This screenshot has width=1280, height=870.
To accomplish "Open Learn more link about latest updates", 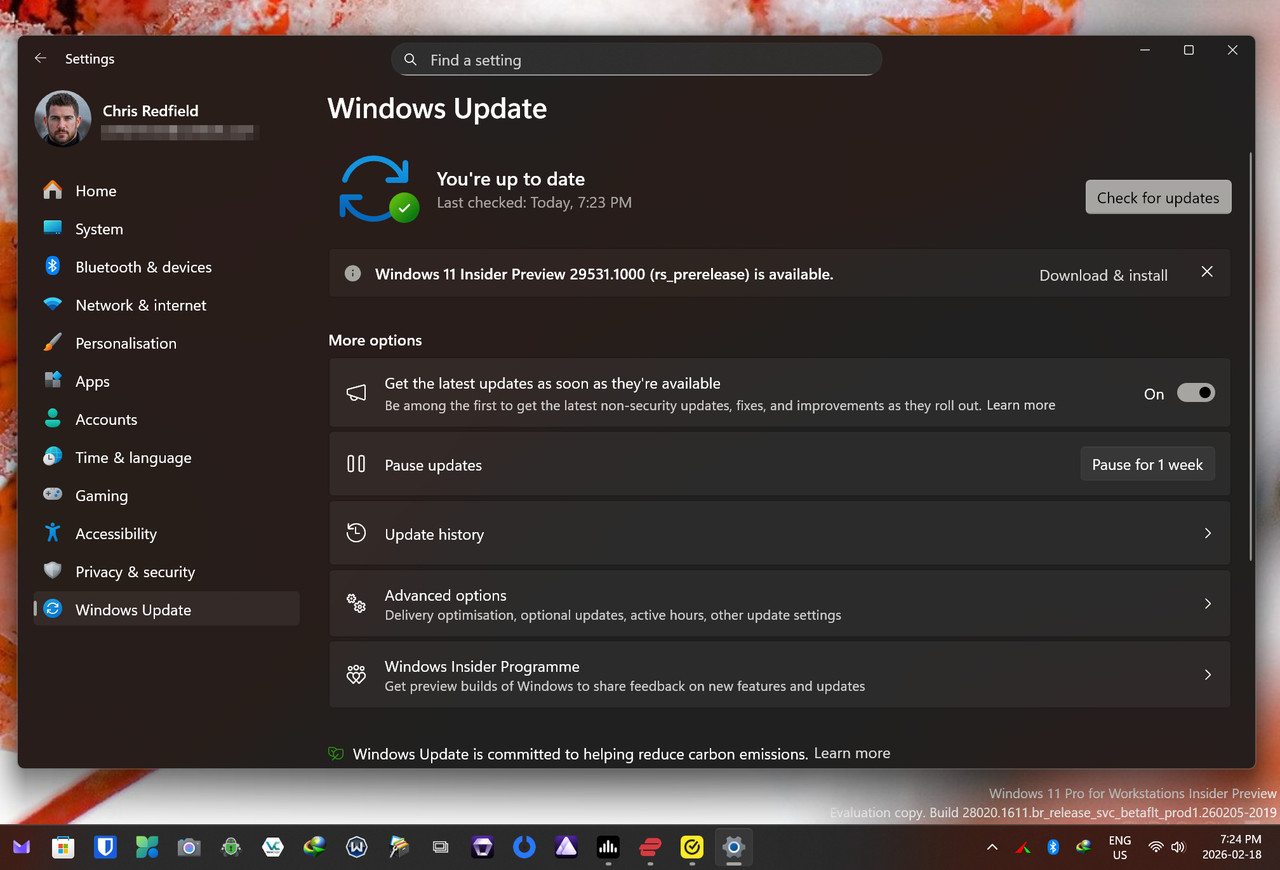I will click(1021, 405).
